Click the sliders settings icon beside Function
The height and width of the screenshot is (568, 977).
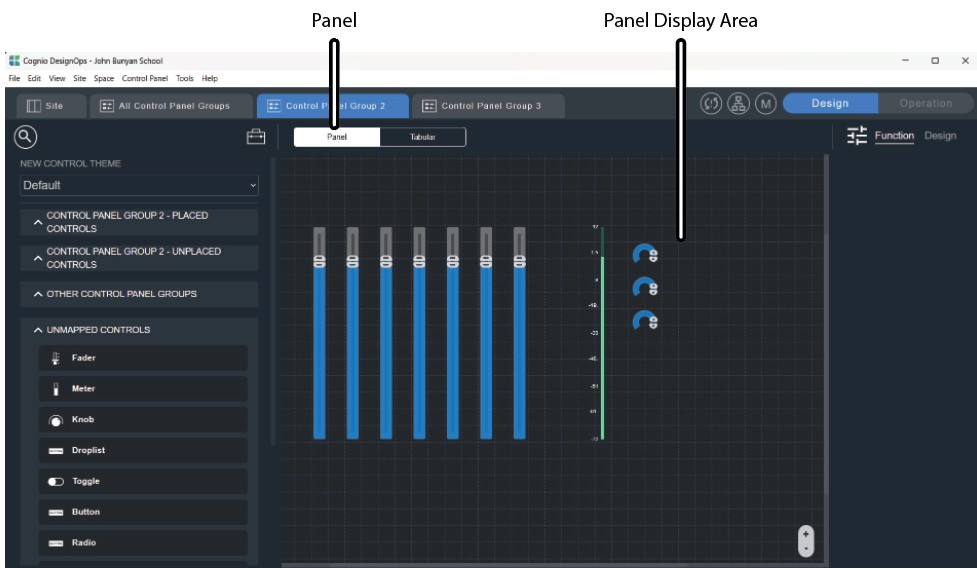(x=857, y=135)
